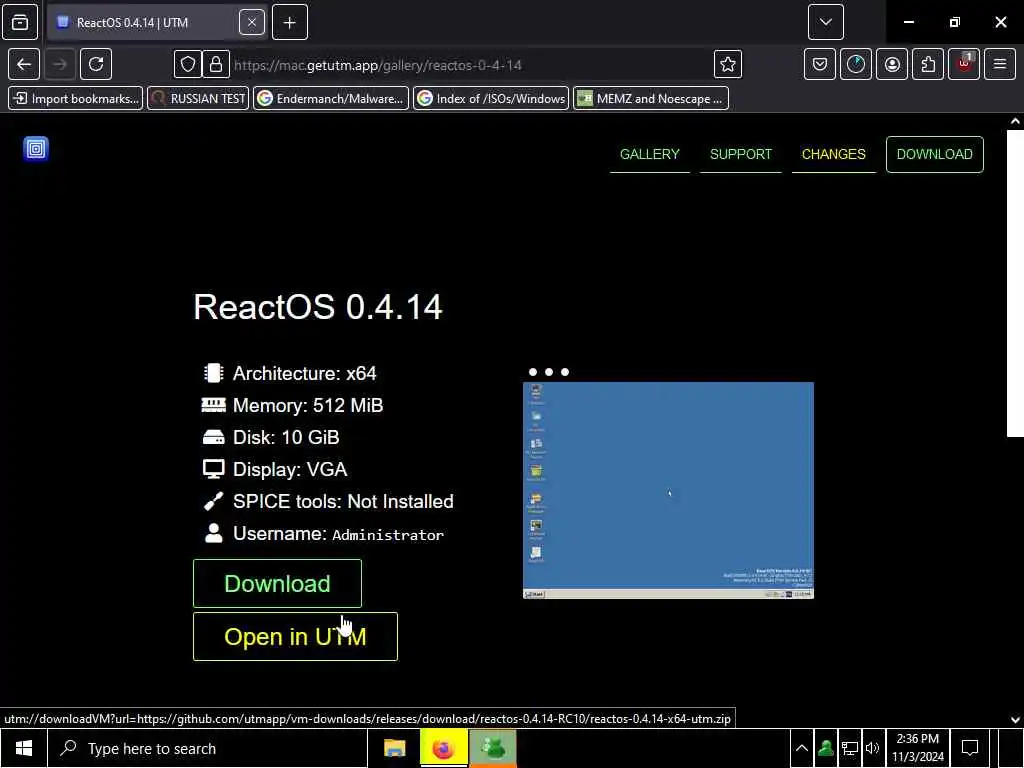Image resolution: width=1024 pixels, height=768 pixels.
Task: Click the ReactOS 0.4.14 heading
Action: [x=318, y=306]
